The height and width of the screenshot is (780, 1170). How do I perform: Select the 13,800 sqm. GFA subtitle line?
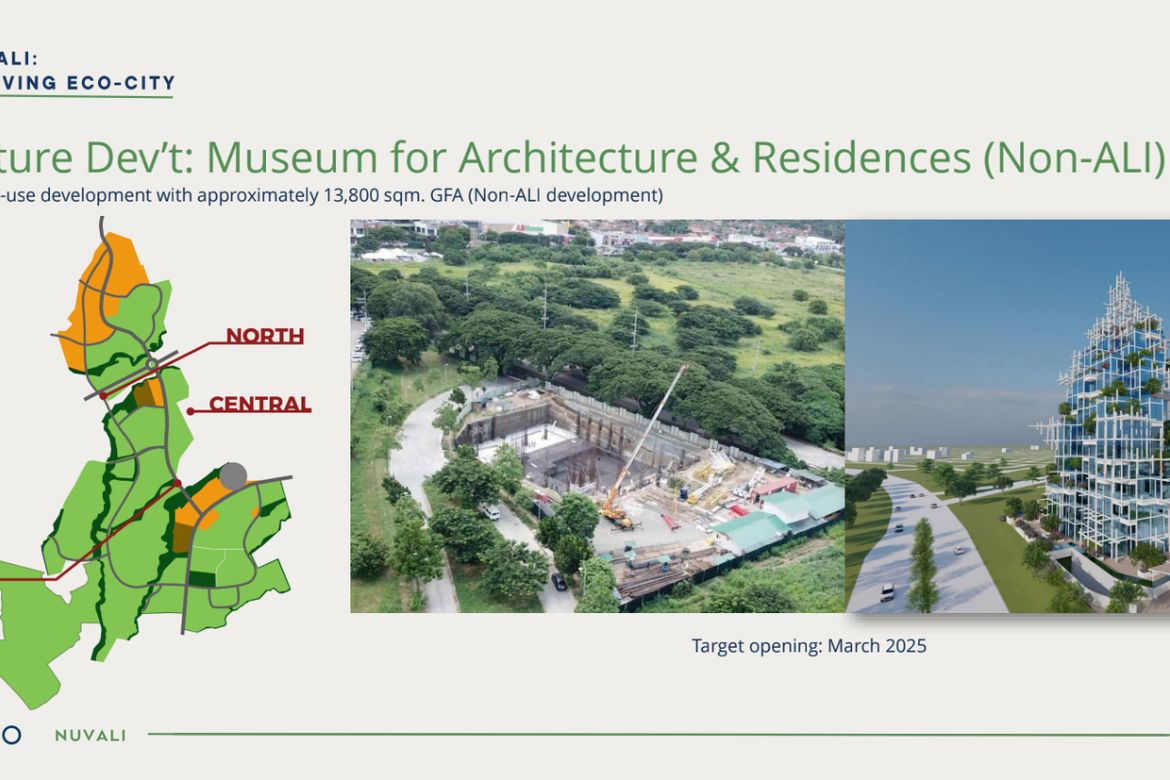331,196
